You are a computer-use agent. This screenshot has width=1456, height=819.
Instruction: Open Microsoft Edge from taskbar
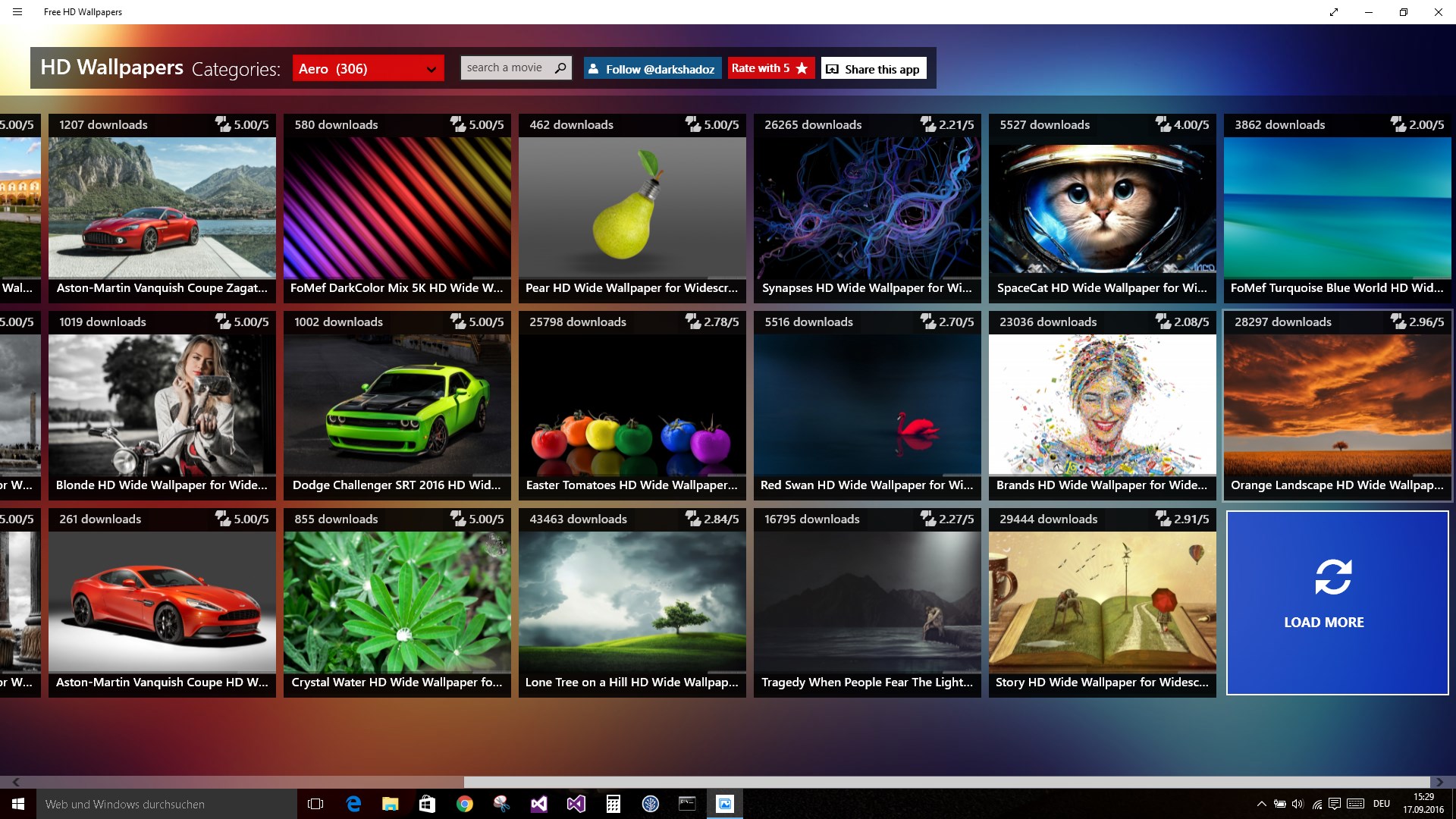point(353,804)
